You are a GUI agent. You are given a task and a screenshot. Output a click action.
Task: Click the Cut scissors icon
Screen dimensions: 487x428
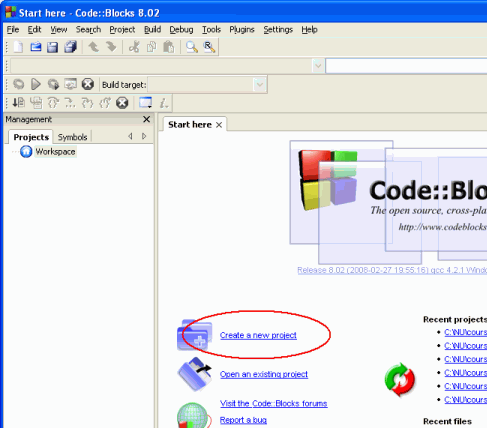tap(134, 47)
